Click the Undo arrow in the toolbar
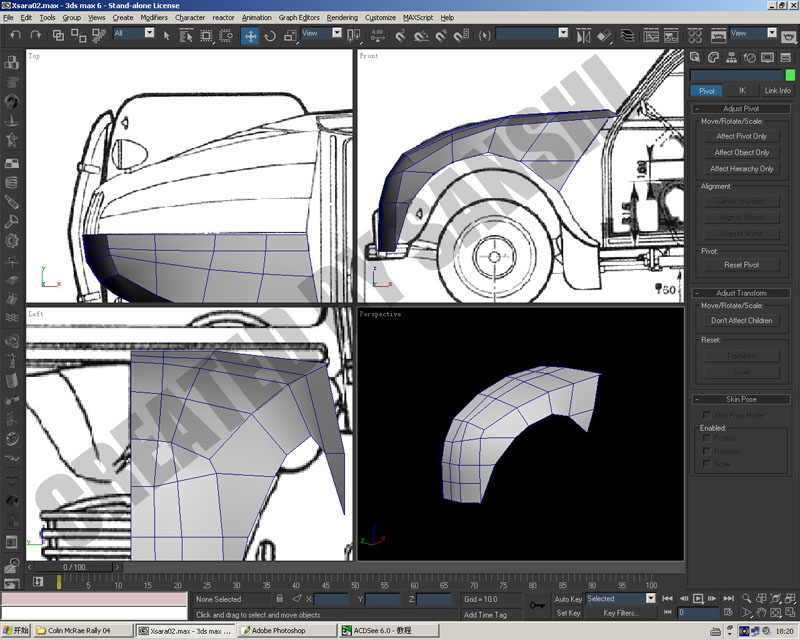The height and width of the screenshot is (640, 800). coord(15,35)
